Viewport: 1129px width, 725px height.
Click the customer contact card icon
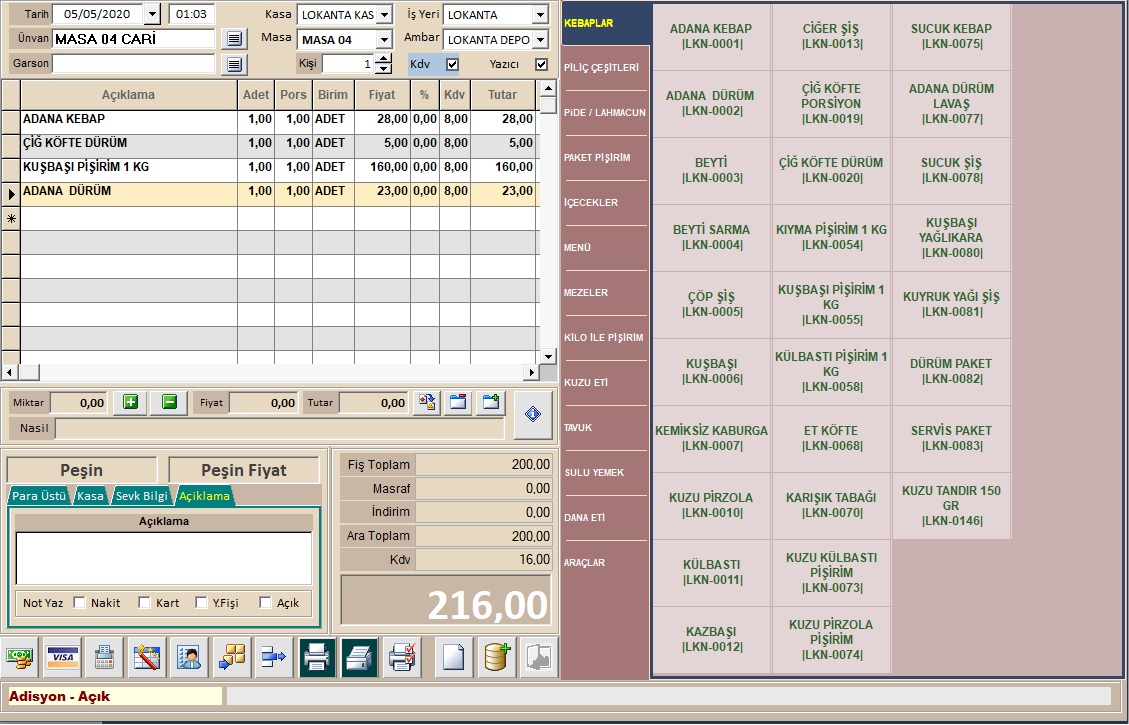coord(189,657)
